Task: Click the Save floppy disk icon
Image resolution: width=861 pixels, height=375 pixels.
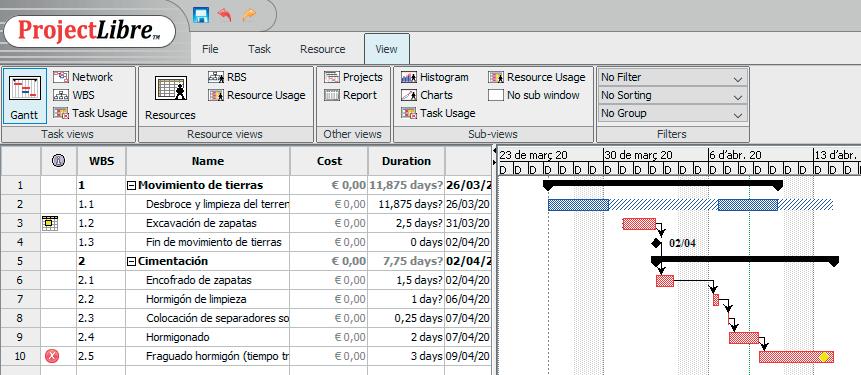Action: tap(201, 14)
